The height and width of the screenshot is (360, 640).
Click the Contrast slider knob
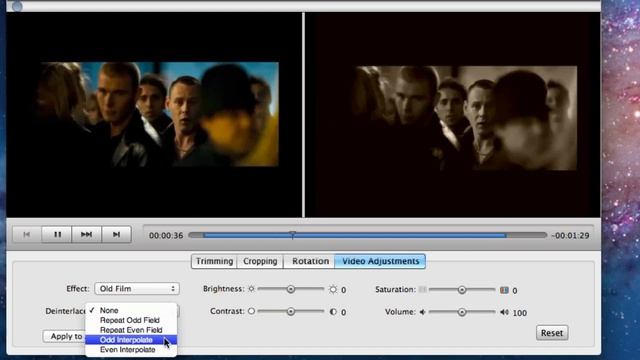click(x=291, y=311)
